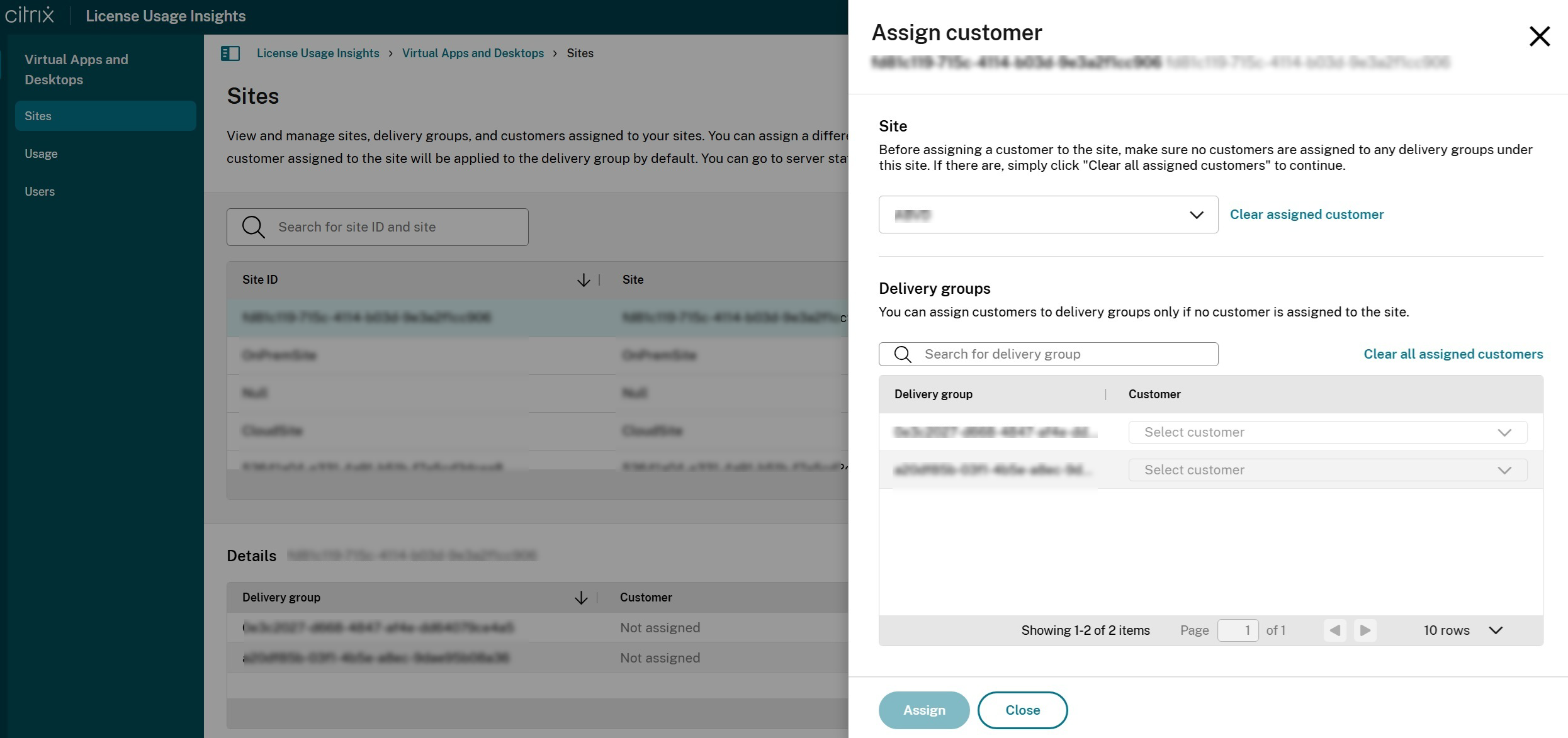Screen dimensions: 1568x738
Task: Click Clear assigned customer link
Action: point(1306,215)
